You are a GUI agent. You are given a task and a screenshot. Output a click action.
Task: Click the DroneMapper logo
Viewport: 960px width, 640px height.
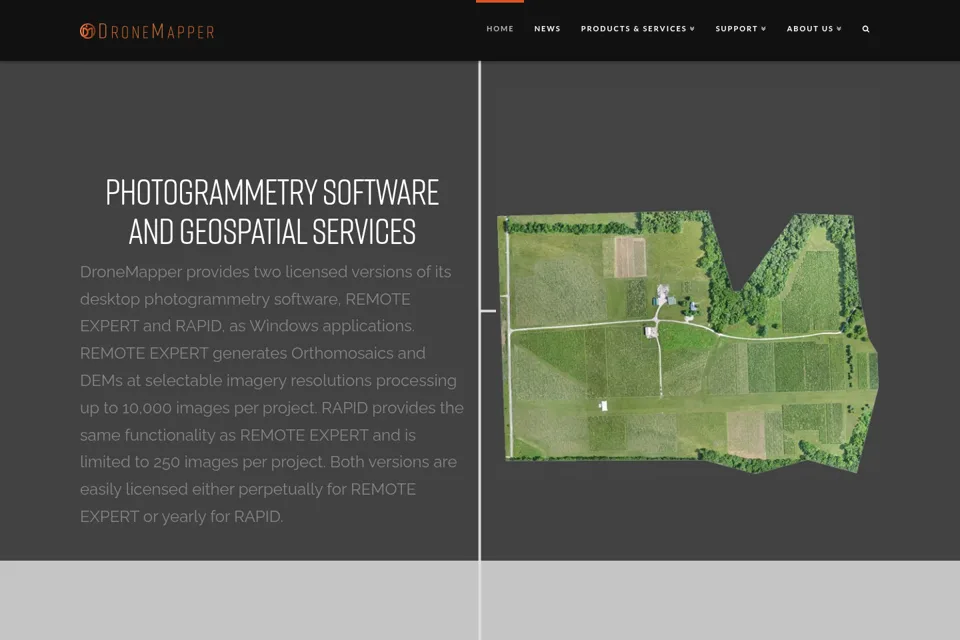click(x=147, y=31)
